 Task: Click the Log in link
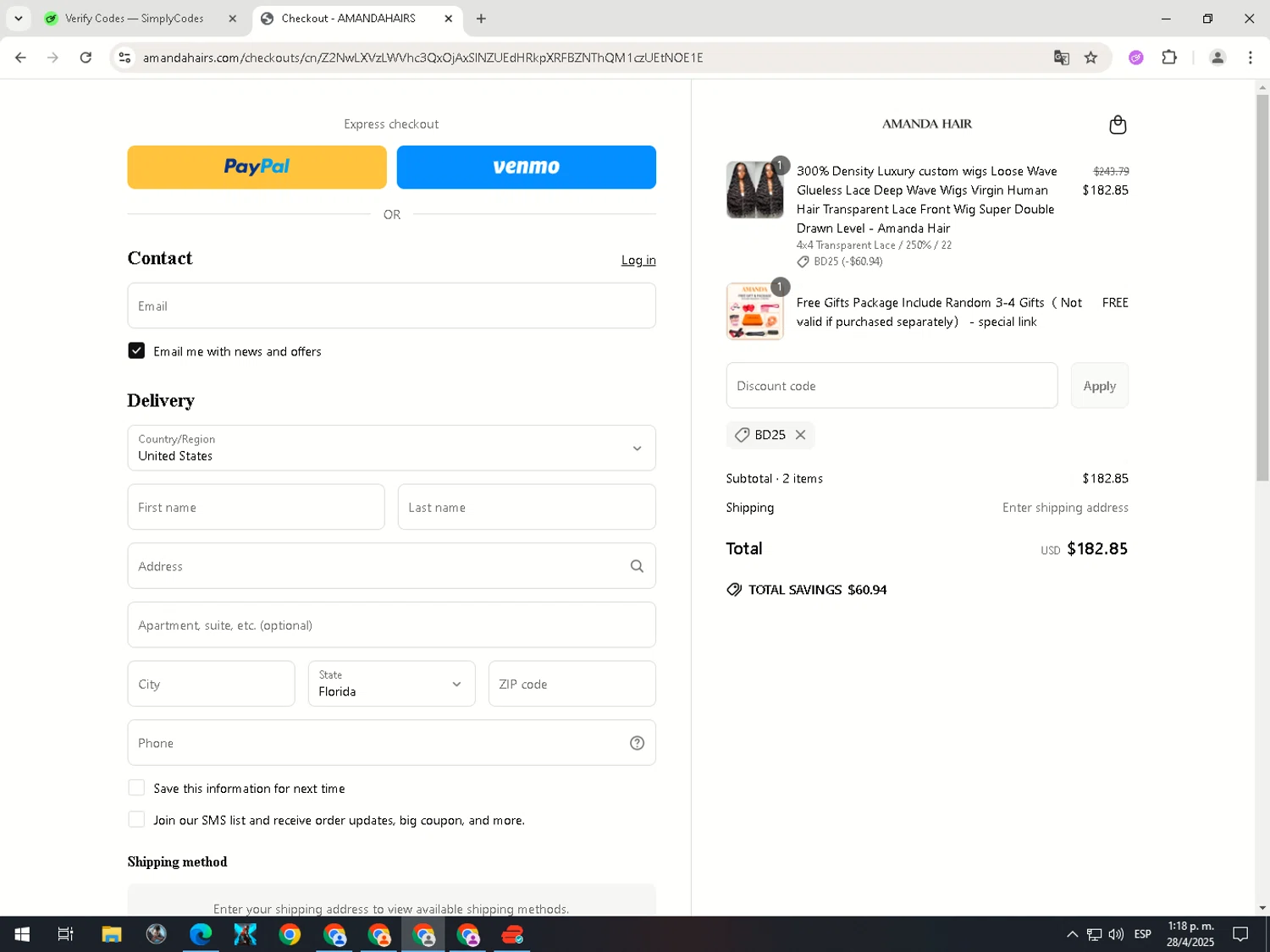(638, 260)
